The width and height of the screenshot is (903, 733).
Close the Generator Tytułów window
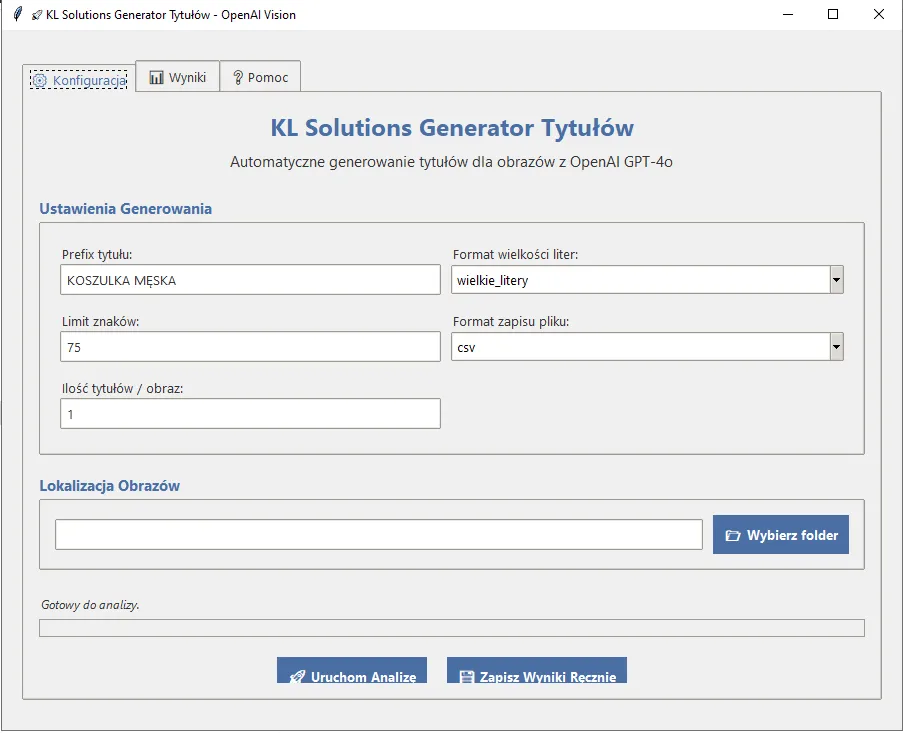(x=878, y=14)
